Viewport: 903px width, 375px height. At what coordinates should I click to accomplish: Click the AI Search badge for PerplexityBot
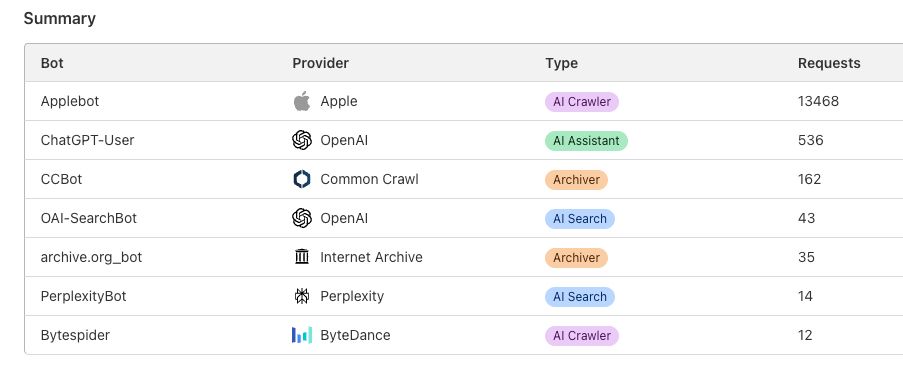[x=580, y=297]
